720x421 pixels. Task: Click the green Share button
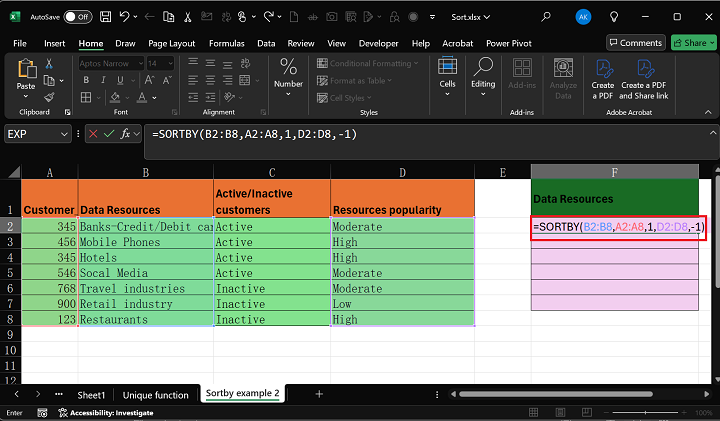click(690, 43)
